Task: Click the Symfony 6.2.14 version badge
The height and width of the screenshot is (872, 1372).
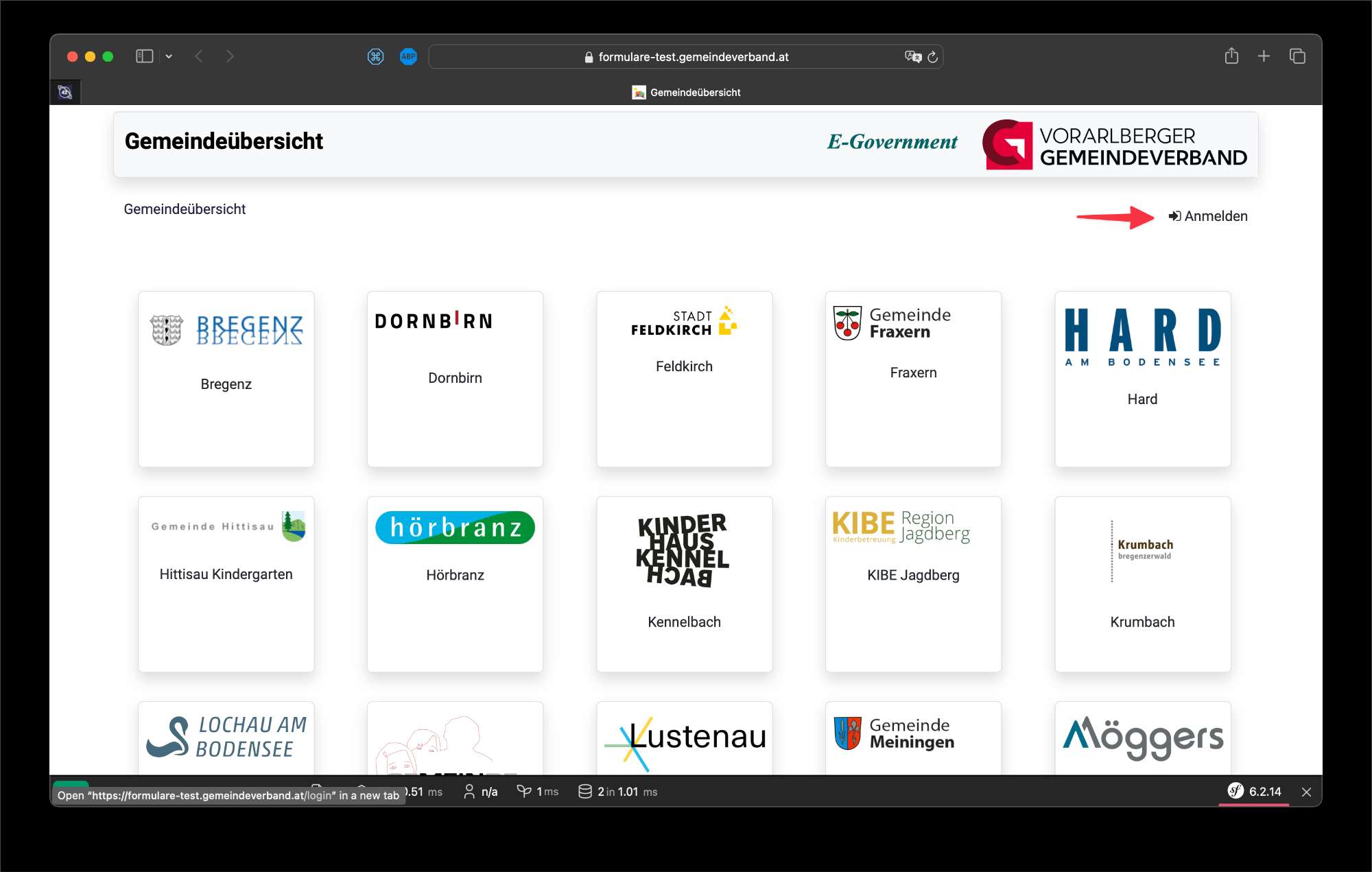Action: pyautogui.click(x=1254, y=792)
